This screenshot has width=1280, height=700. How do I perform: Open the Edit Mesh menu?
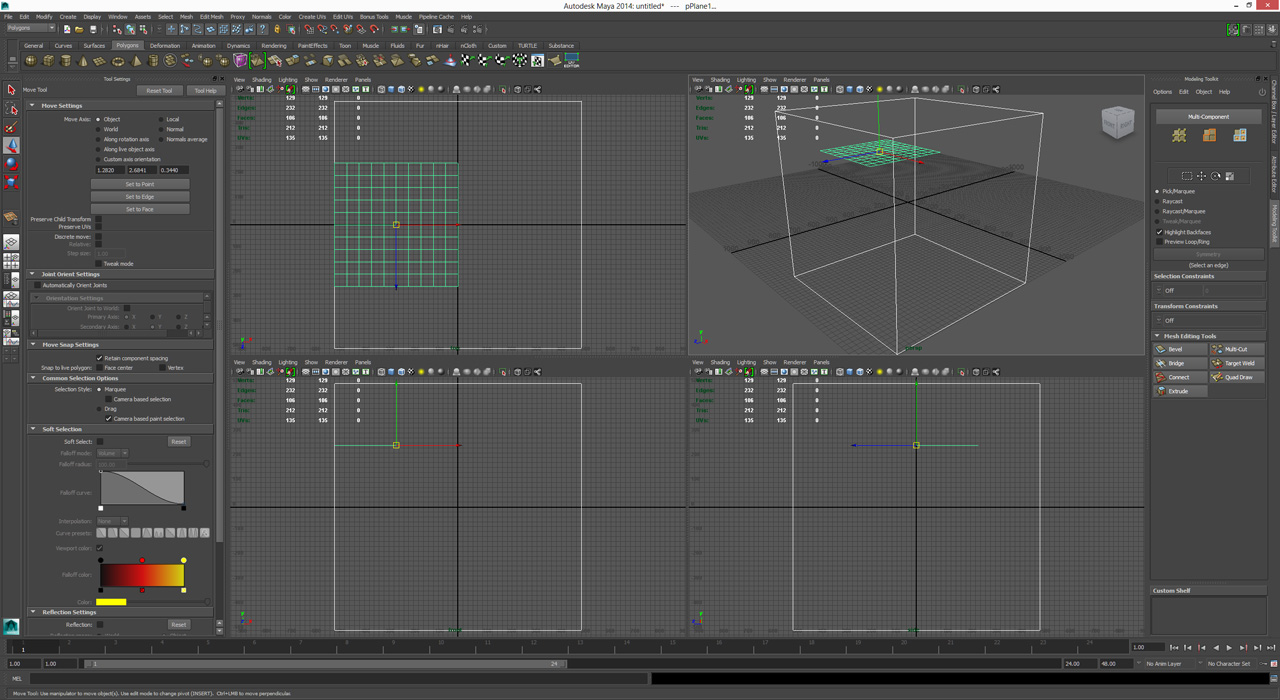pyautogui.click(x=211, y=17)
